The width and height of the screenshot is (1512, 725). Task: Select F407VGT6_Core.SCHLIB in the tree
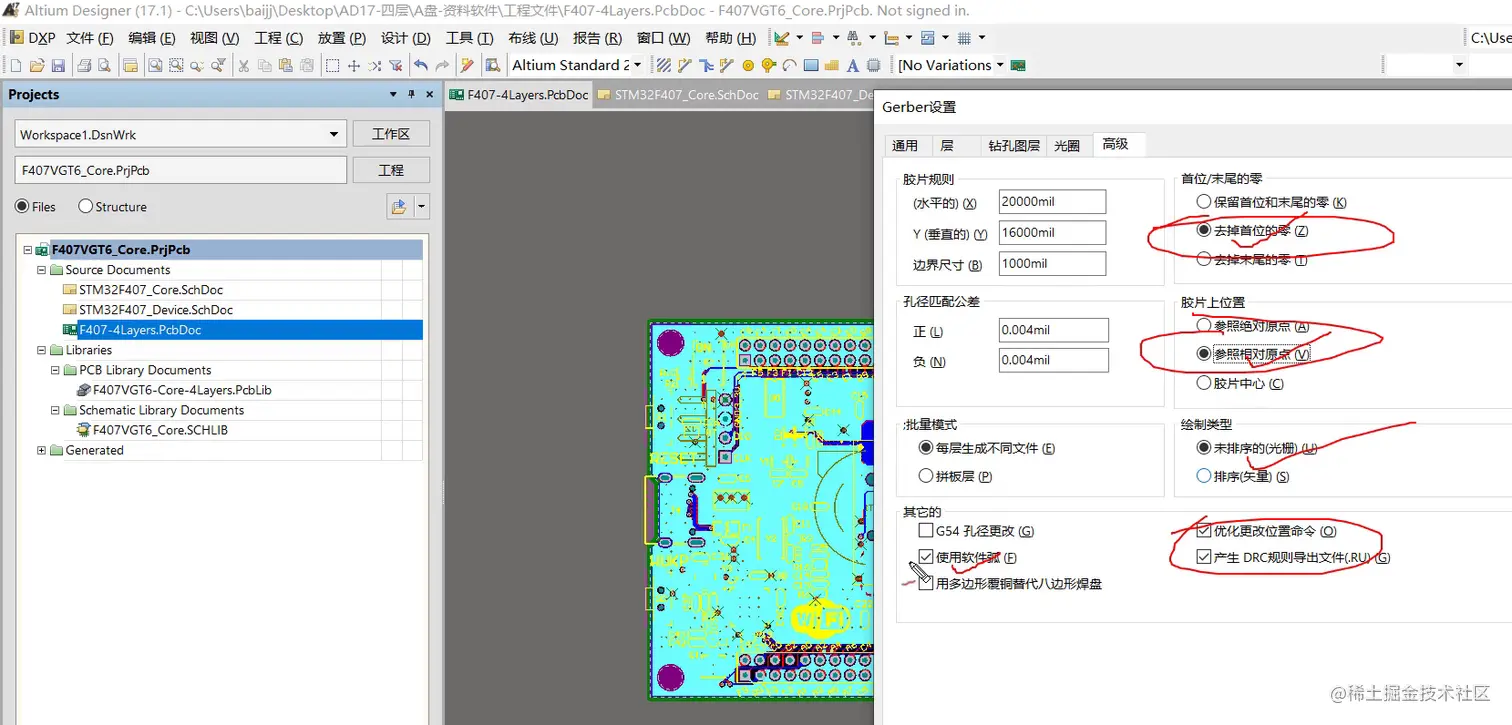(x=160, y=430)
